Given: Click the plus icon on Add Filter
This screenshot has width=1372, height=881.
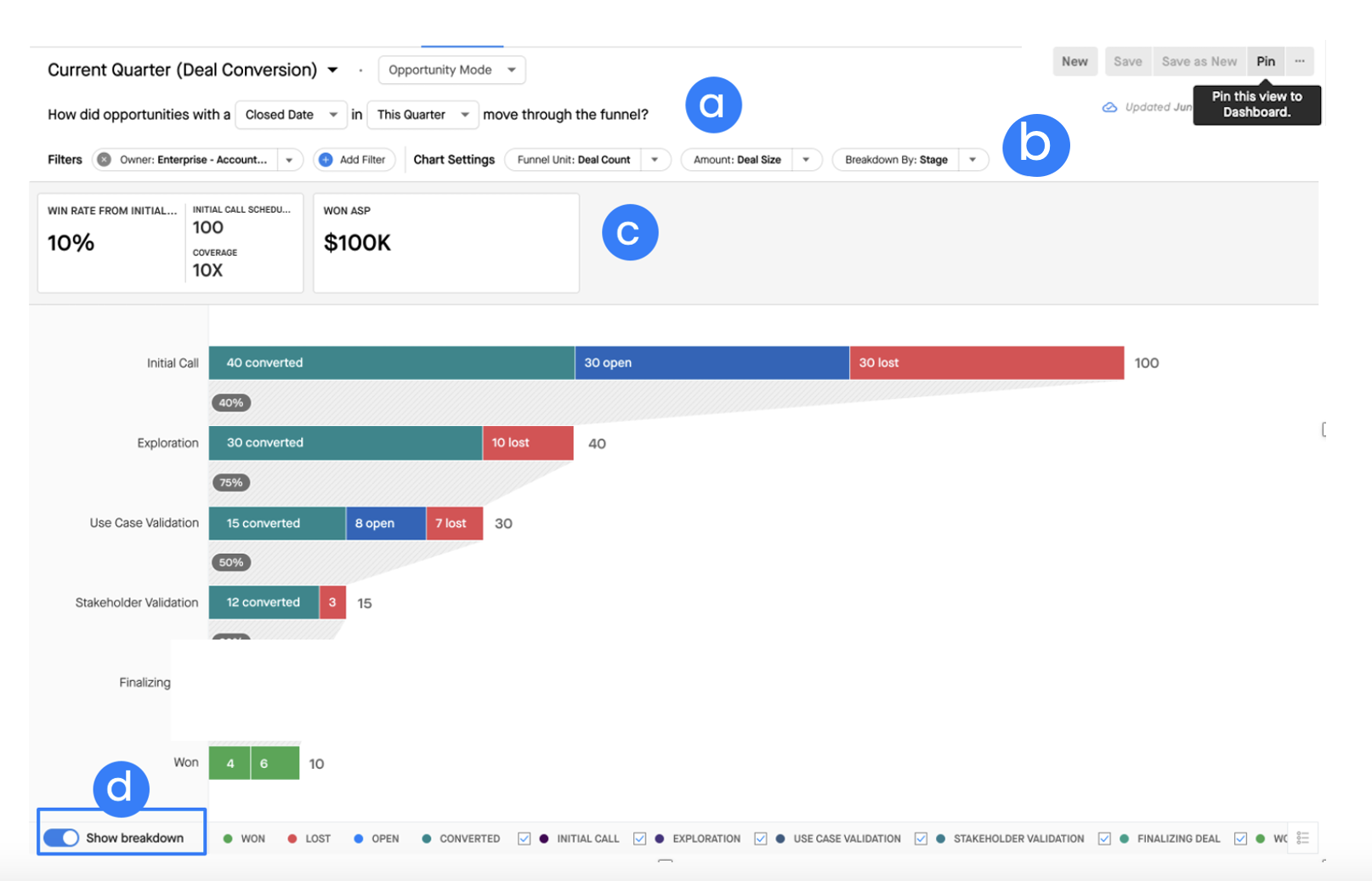Looking at the screenshot, I should [x=326, y=160].
